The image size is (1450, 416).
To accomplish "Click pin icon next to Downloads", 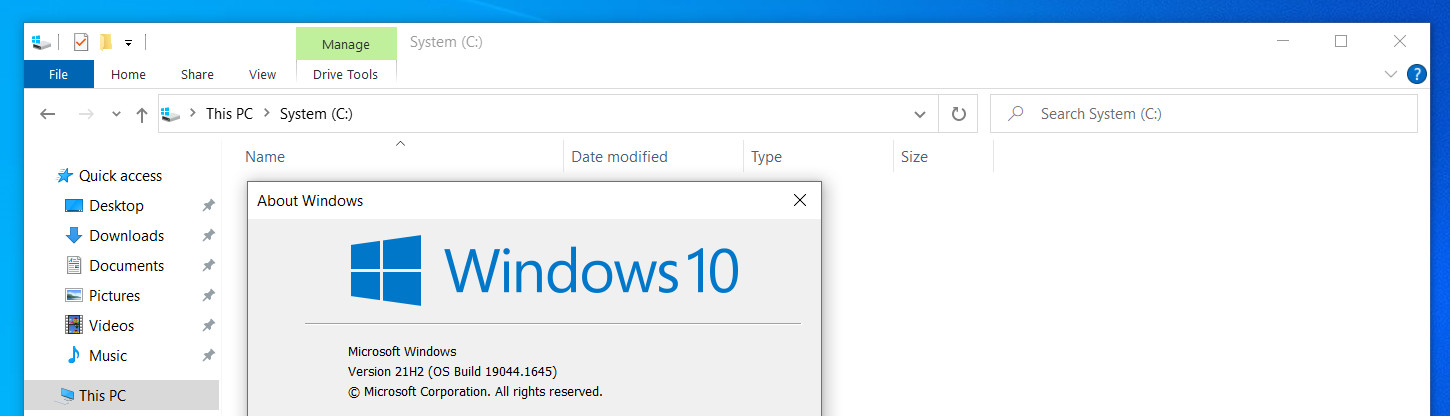I will click(208, 236).
